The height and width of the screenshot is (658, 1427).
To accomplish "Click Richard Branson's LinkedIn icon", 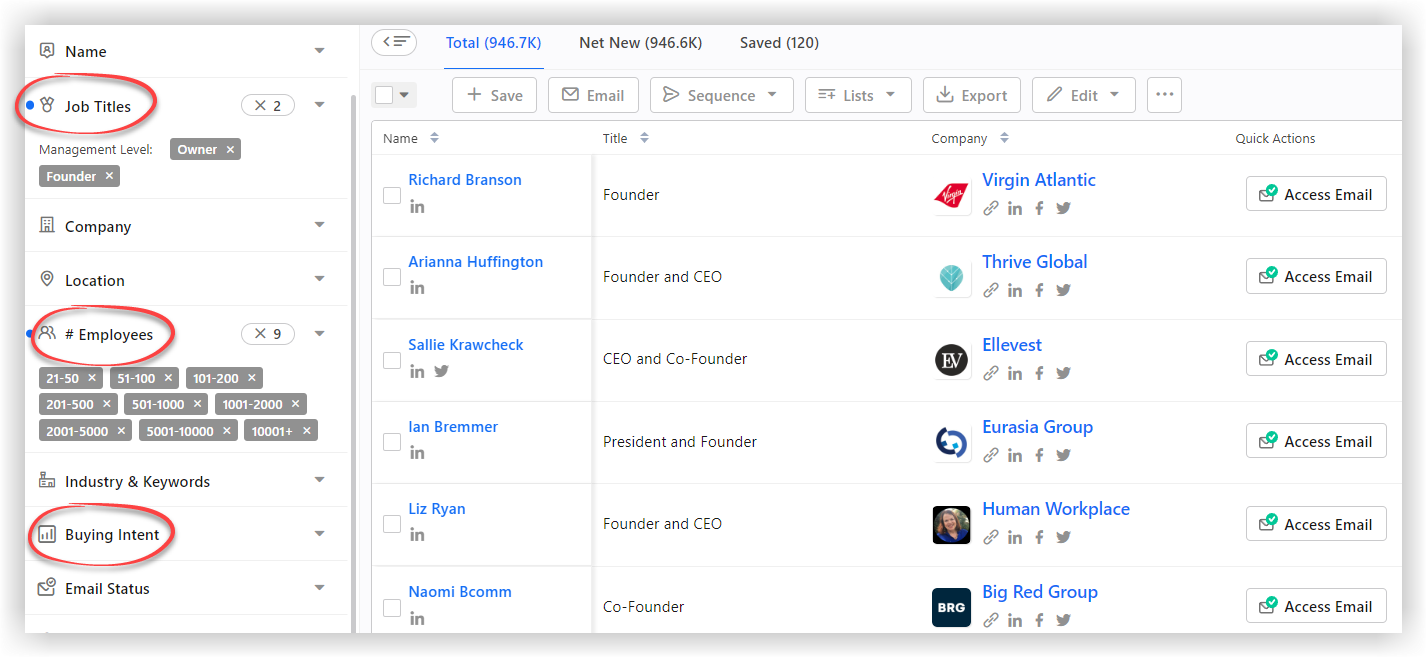I will point(417,206).
